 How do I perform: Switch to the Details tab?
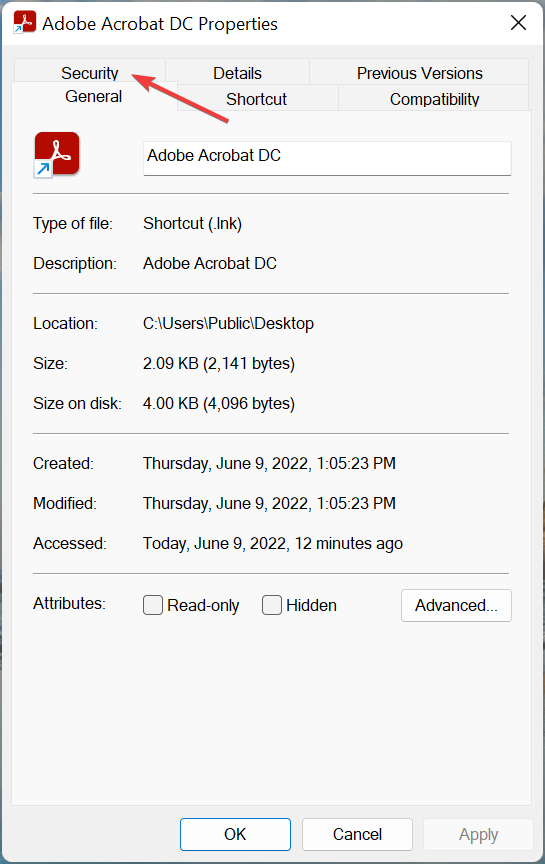(238, 73)
